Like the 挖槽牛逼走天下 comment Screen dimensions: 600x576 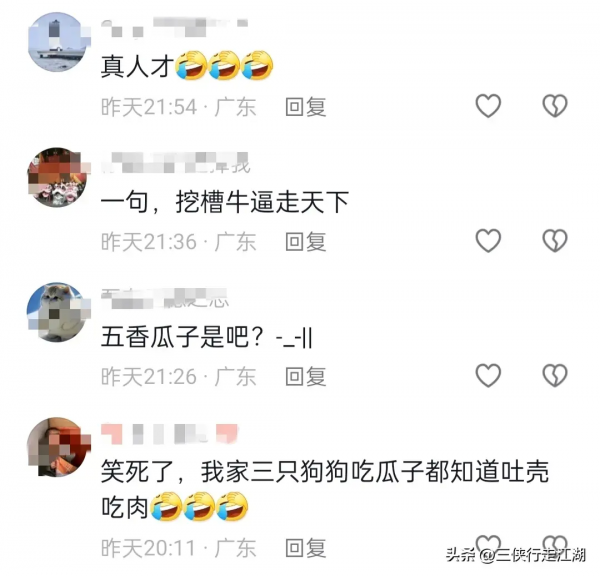point(488,241)
